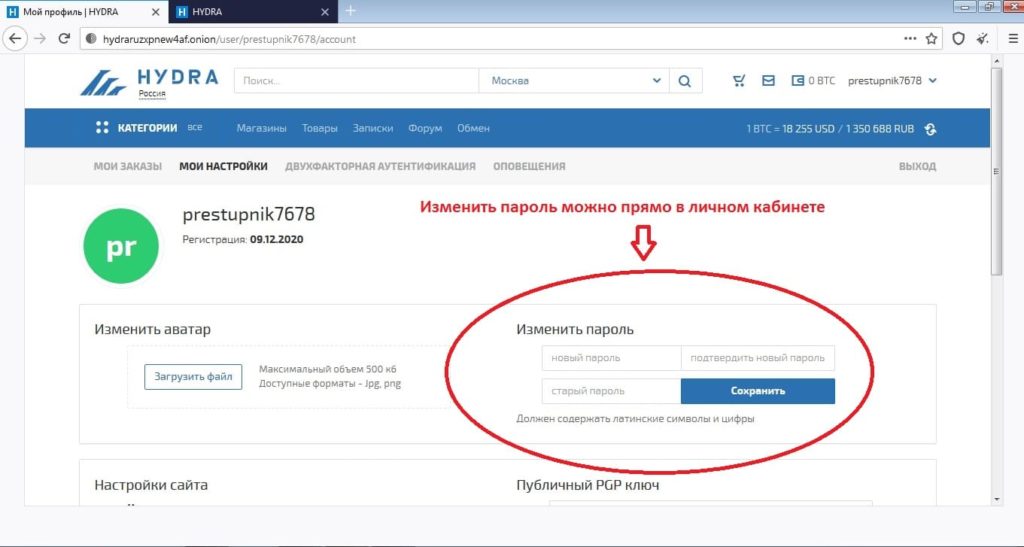This screenshot has width=1024, height=547.
Task: Switch to the ДВУХФАКТОРНАЯ АУТЕНТИФИКАЦИЯ tab
Action: tap(380, 166)
